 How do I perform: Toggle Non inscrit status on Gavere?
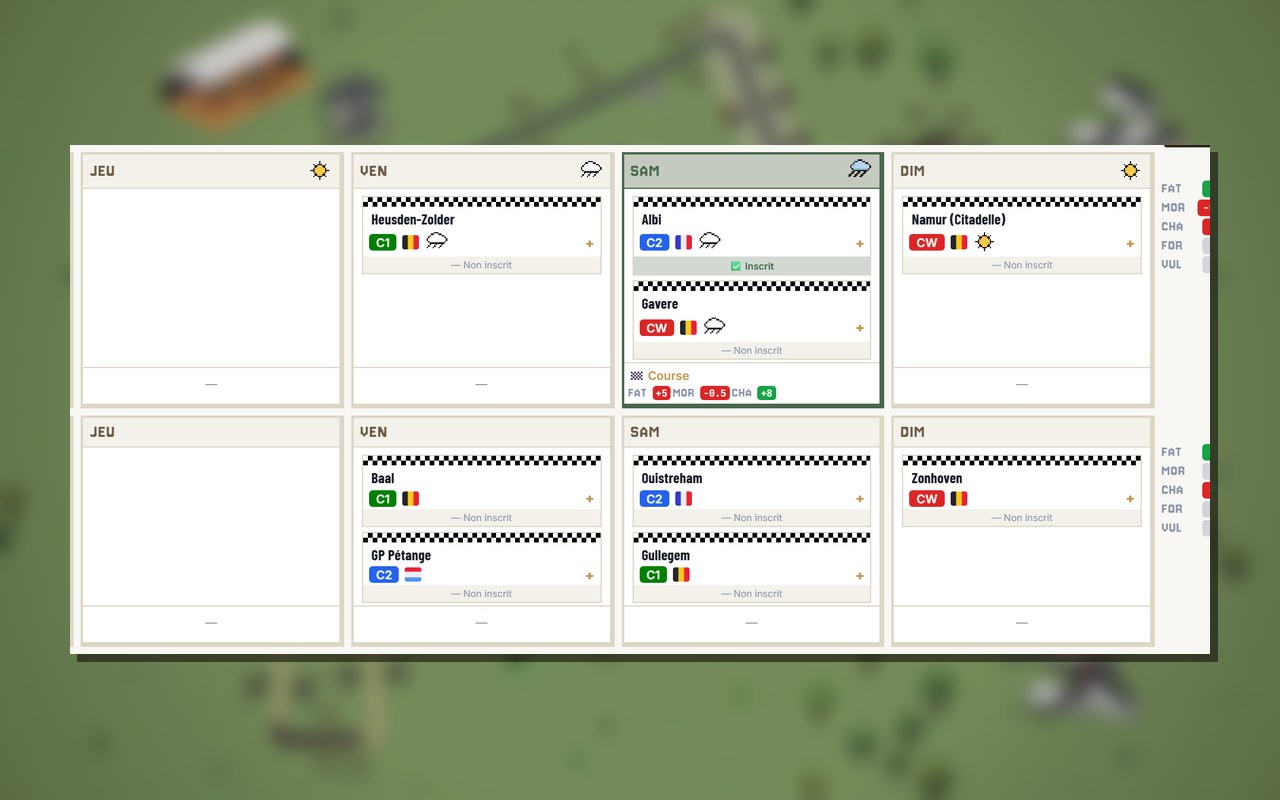tap(752, 351)
